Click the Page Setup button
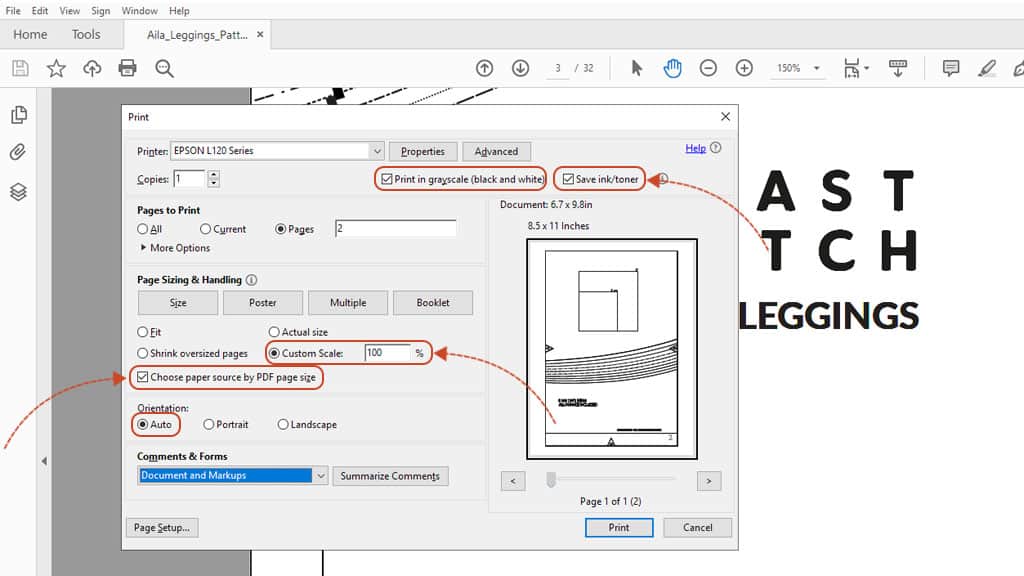 click(x=161, y=528)
